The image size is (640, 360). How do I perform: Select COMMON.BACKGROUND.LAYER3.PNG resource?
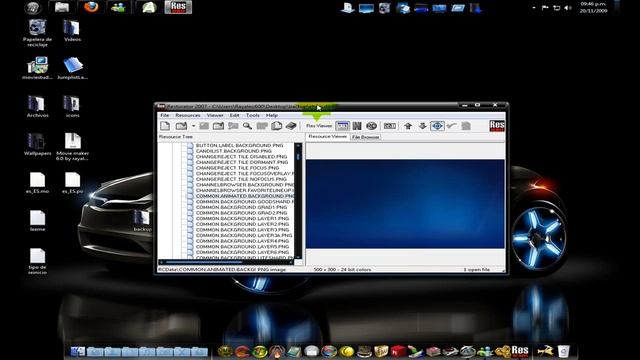point(242,229)
